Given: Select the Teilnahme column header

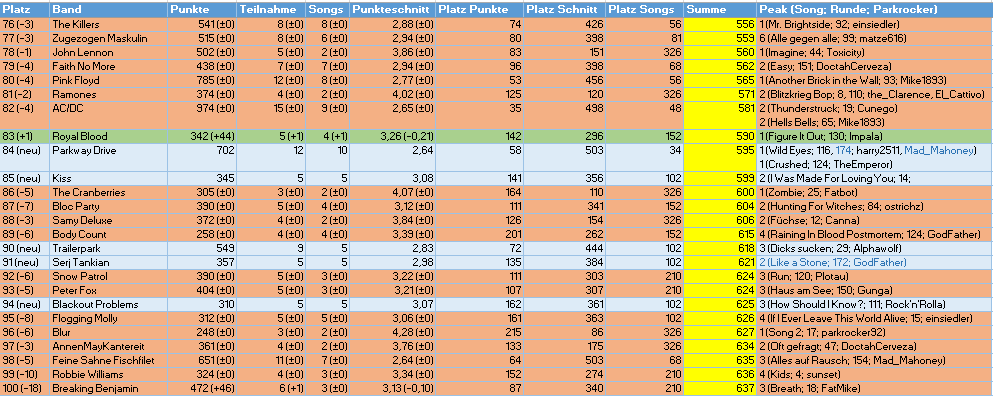Looking at the screenshot, I should coord(270,10).
